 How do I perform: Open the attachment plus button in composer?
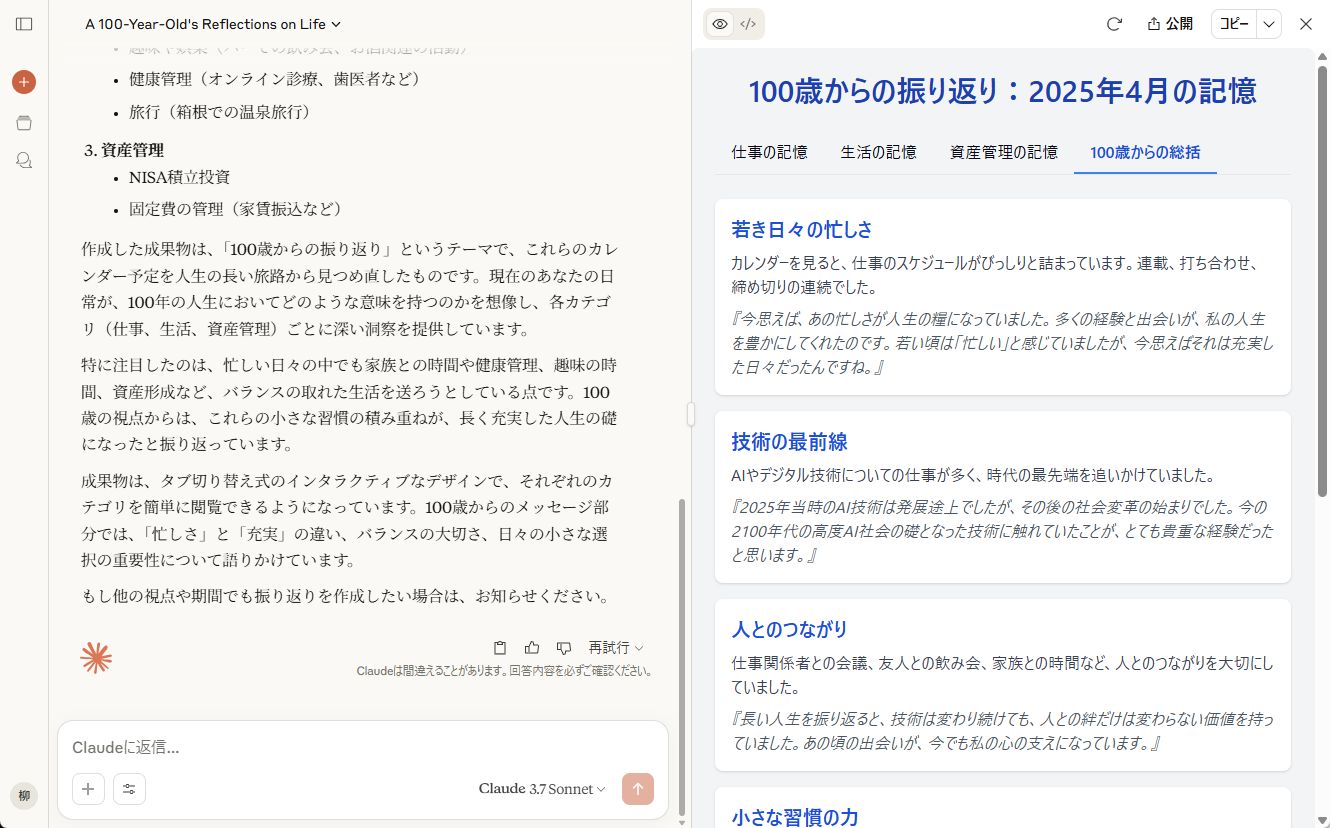pyautogui.click(x=88, y=789)
